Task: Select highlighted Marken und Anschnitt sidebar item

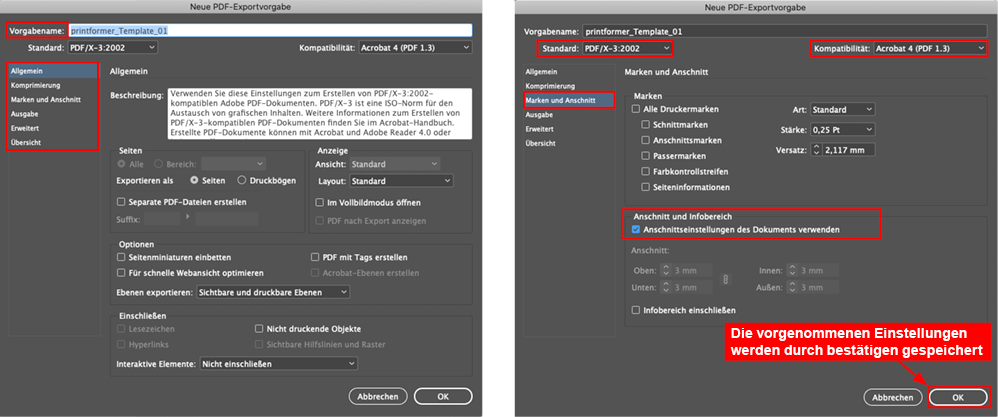Action: point(561,100)
